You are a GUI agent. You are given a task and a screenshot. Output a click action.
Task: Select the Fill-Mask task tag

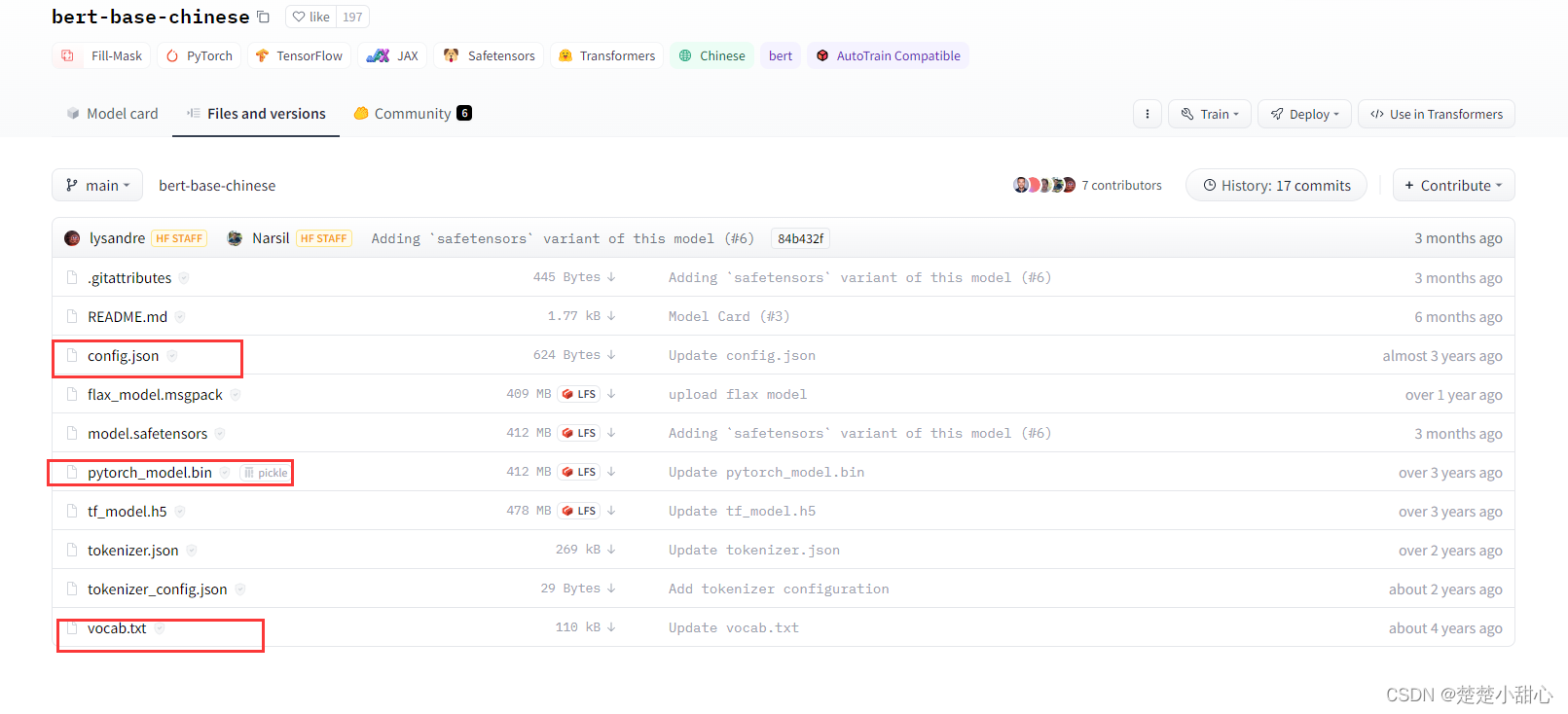102,55
